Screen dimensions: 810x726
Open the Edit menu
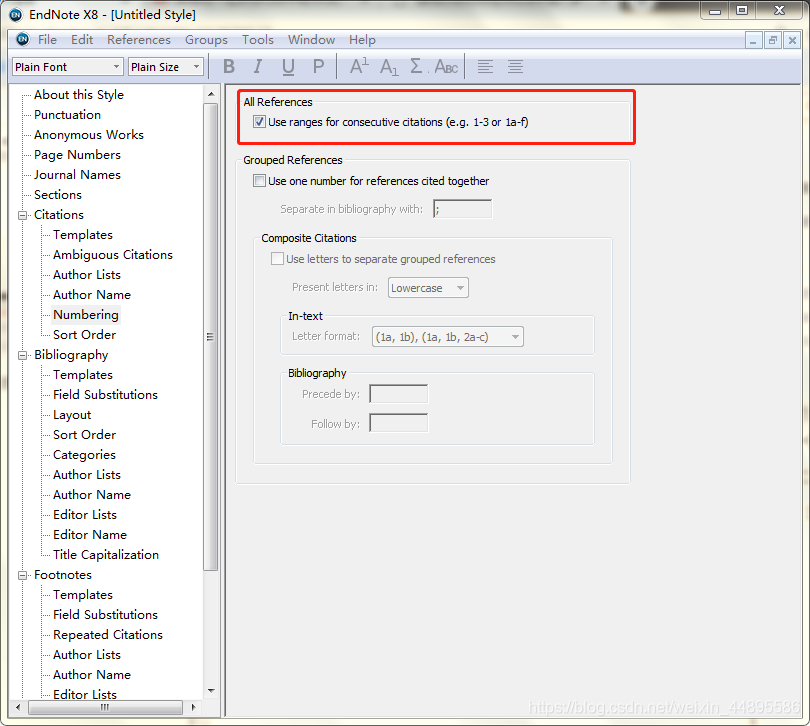82,40
